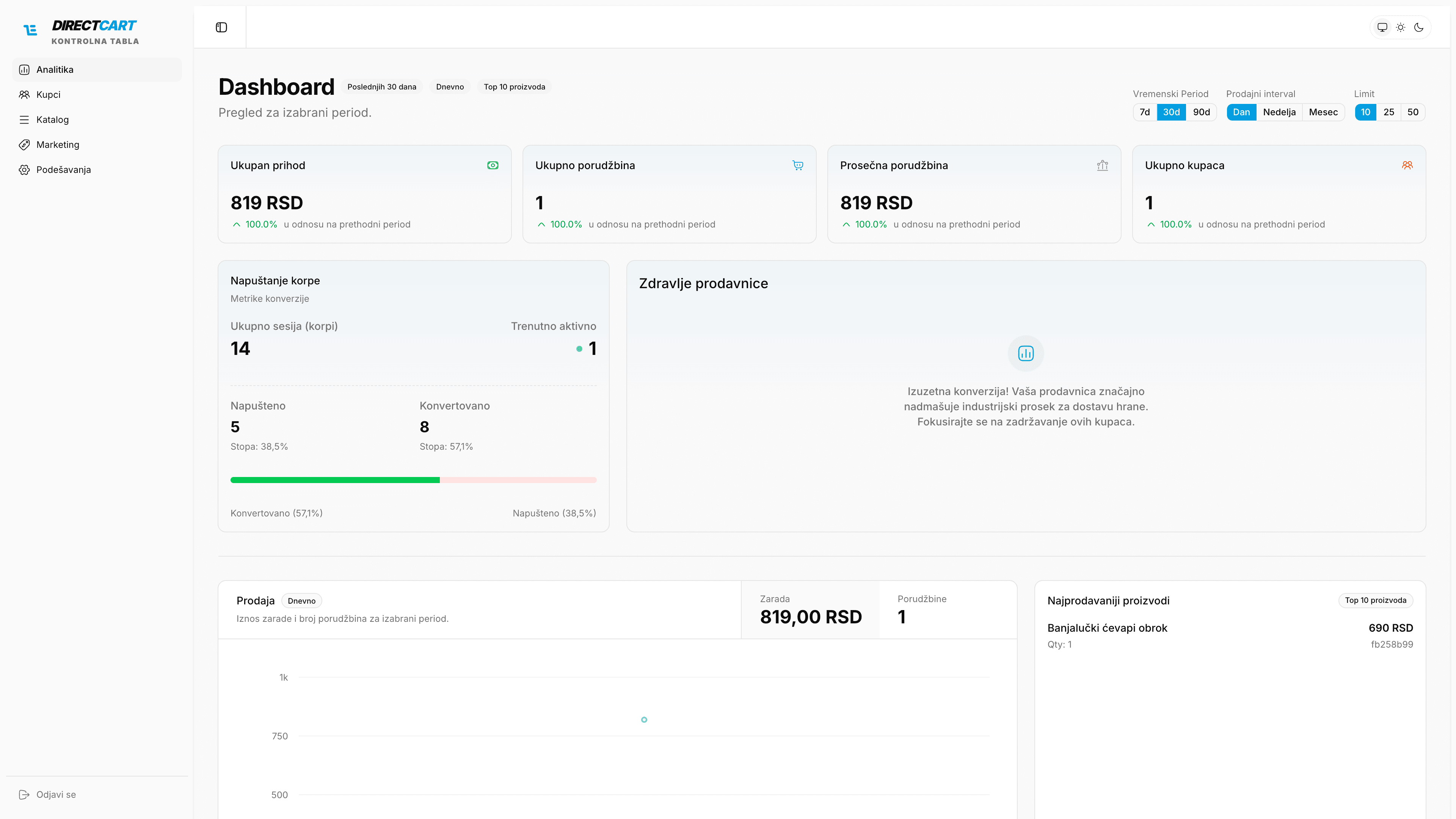Click the users icon in Ukupno kupaca

(1407, 166)
